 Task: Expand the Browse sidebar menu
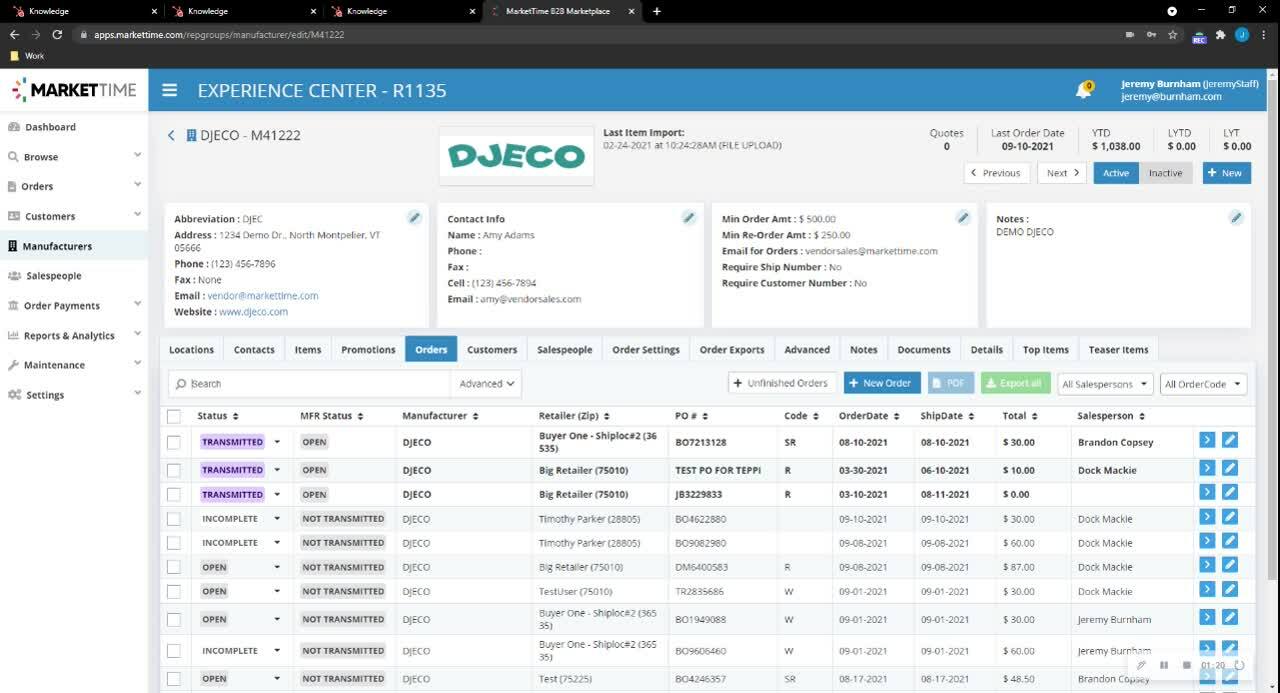pos(74,157)
